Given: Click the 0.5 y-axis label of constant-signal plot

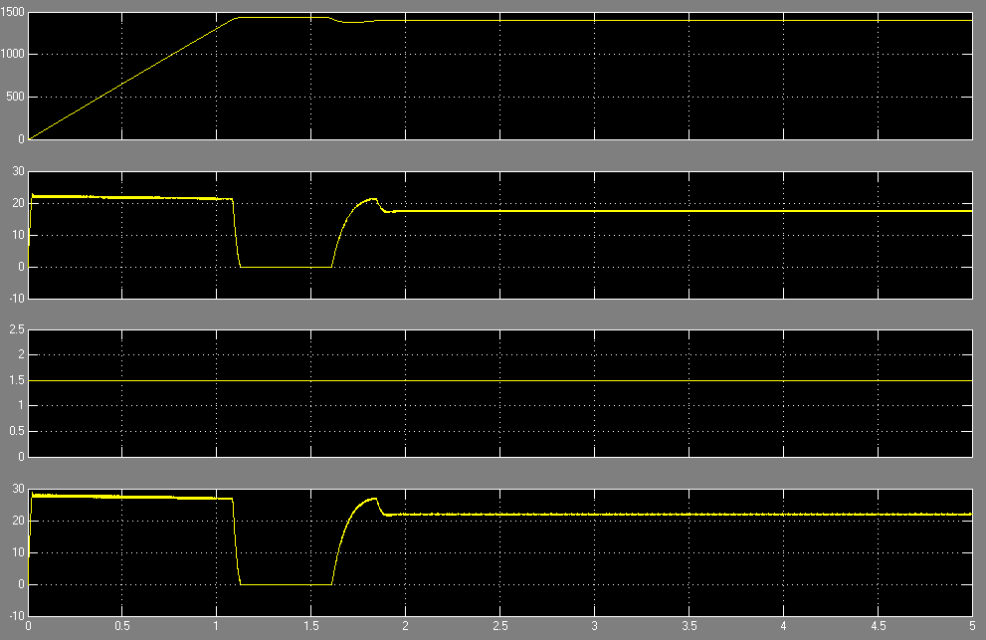Looking at the screenshot, I should pos(18,431).
